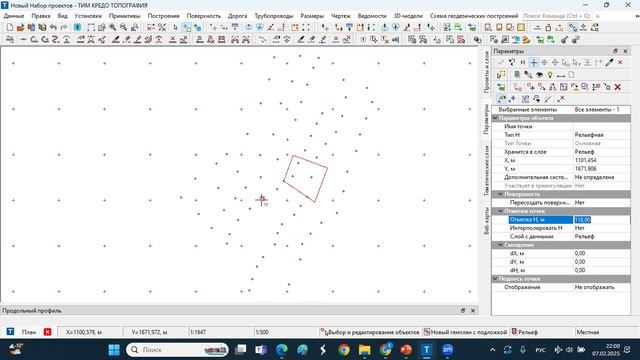Click the Windows Start button
Screen dimensions: 640x360
(114, 350)
